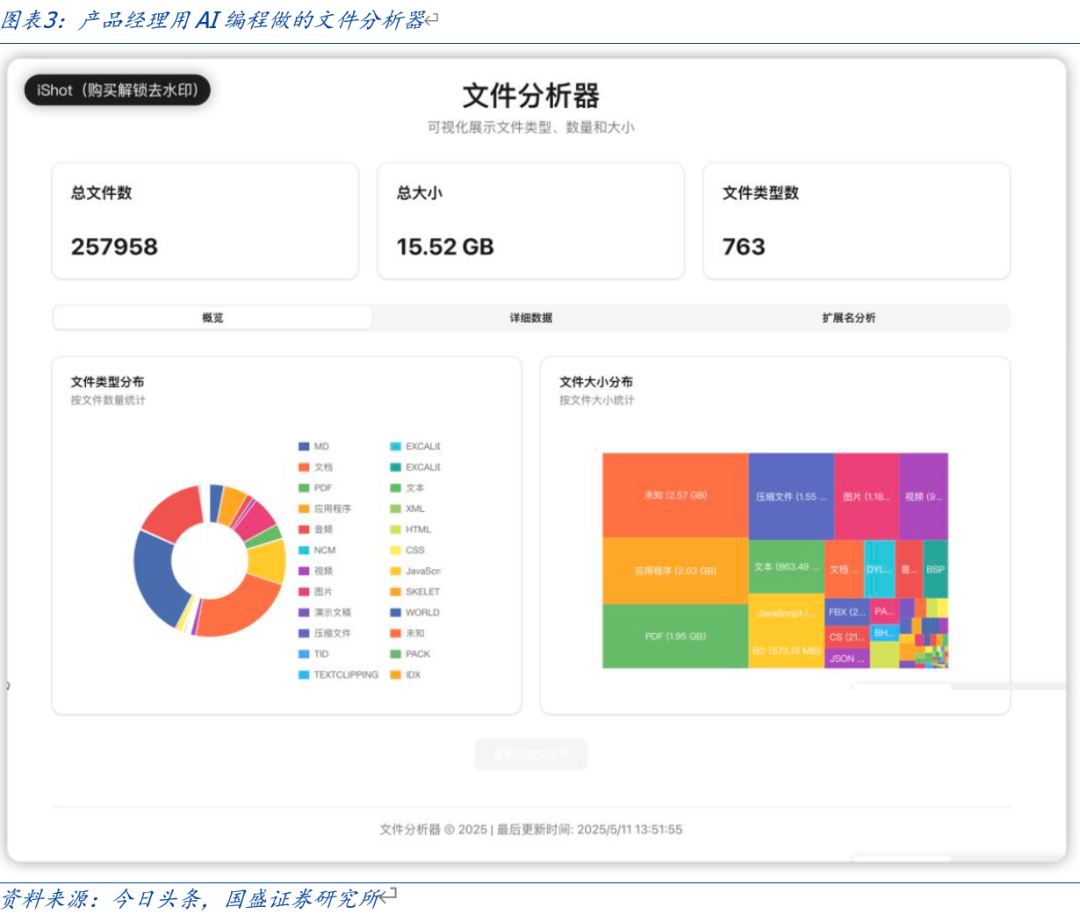Click the 最后更新时间 footer text
This screenshot has width=1080, height=914.
pos(590,829)
